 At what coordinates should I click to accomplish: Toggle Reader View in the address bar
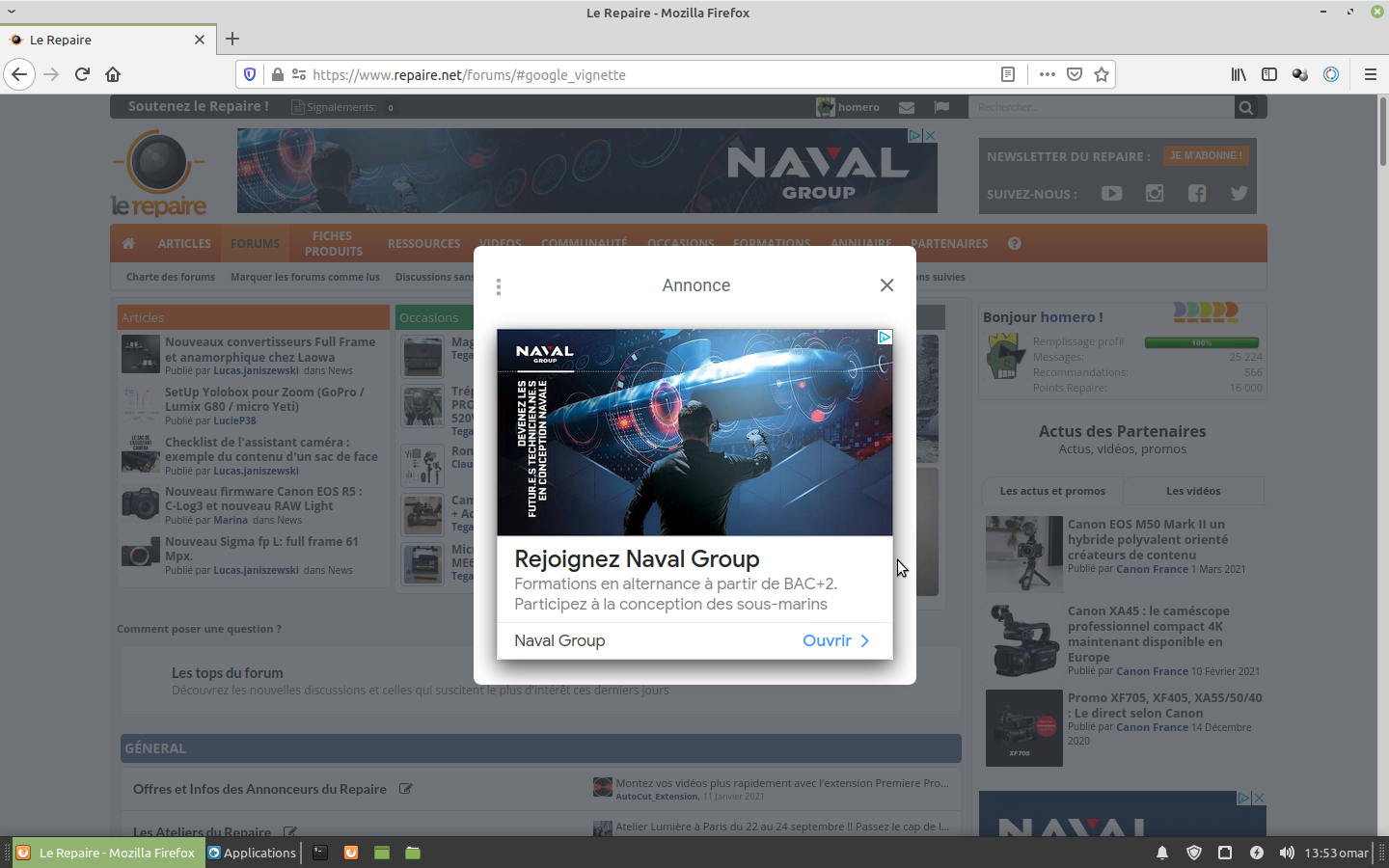(1008, 74)
